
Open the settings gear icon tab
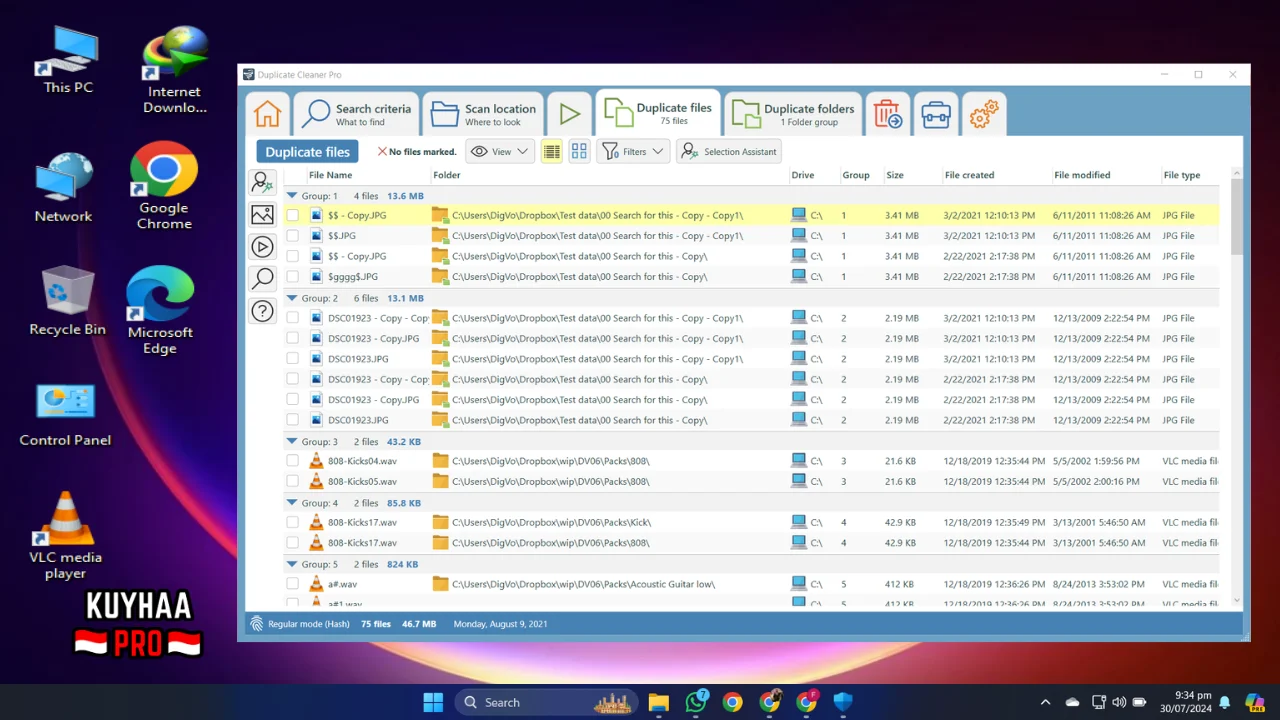tap(984, 114)
